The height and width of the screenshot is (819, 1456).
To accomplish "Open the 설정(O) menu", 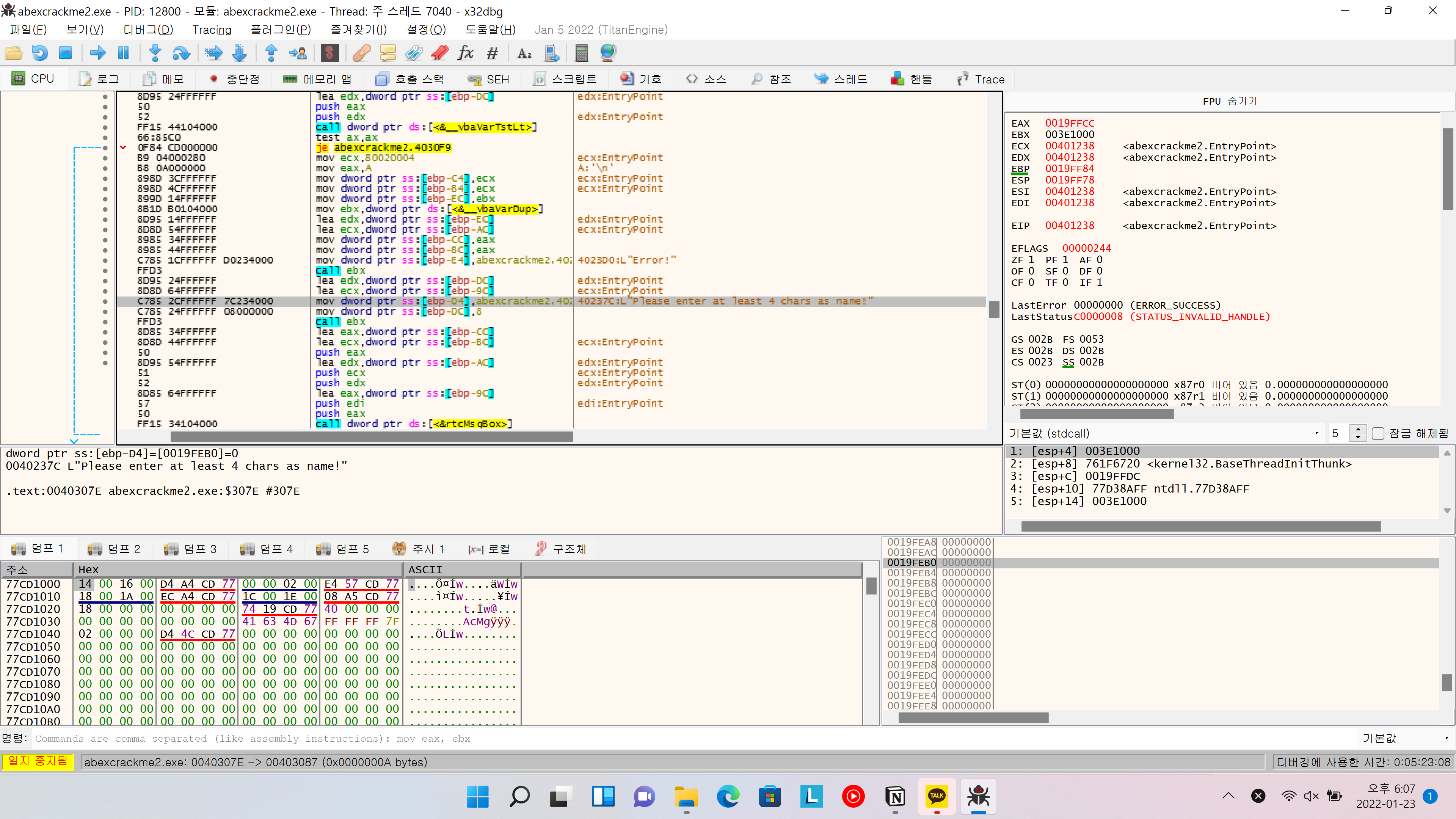I will (427, 30).
